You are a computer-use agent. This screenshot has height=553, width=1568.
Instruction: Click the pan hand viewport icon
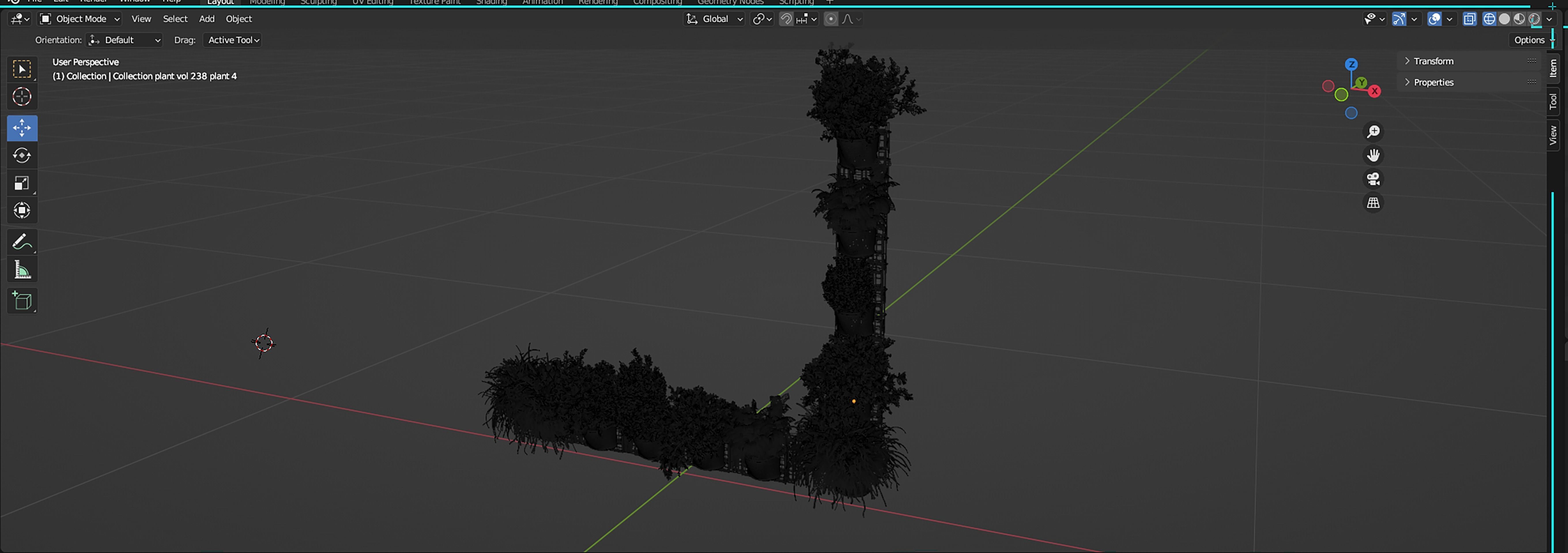point(1373,155)
